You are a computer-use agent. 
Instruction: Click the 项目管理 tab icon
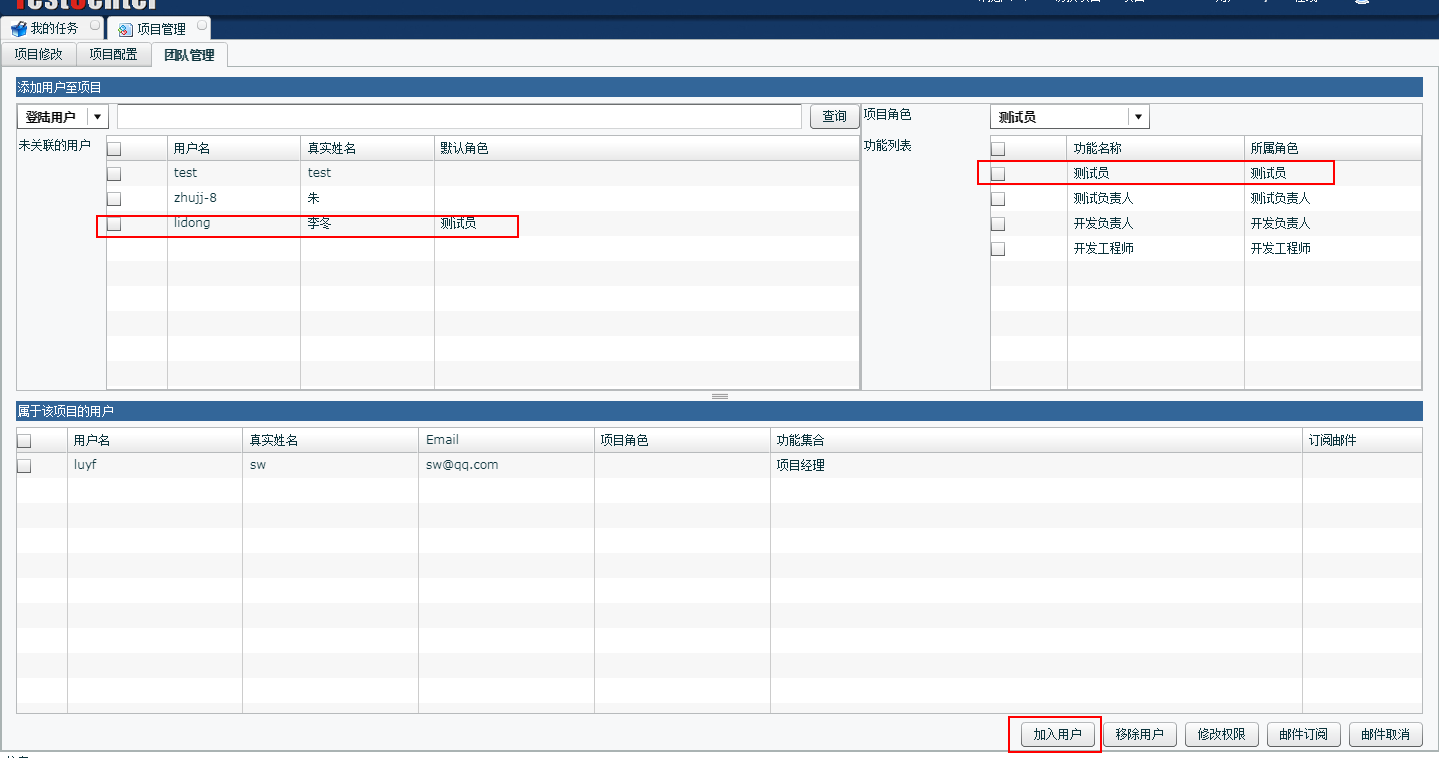tap(125, 30)
